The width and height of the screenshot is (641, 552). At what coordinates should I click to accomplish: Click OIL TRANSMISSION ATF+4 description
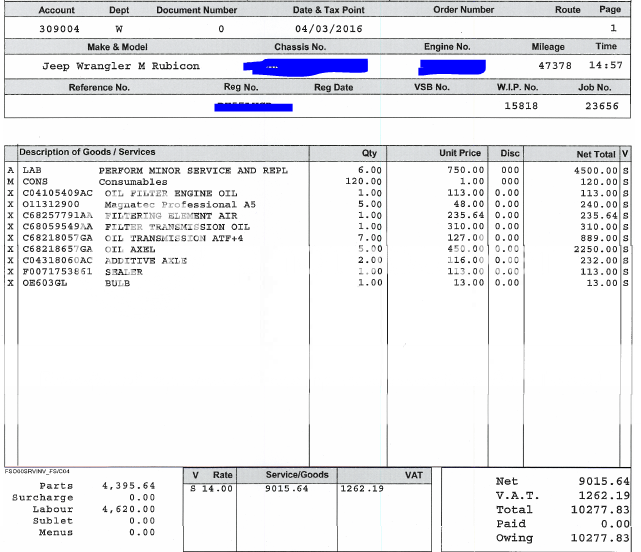click(x=174, y=238)
